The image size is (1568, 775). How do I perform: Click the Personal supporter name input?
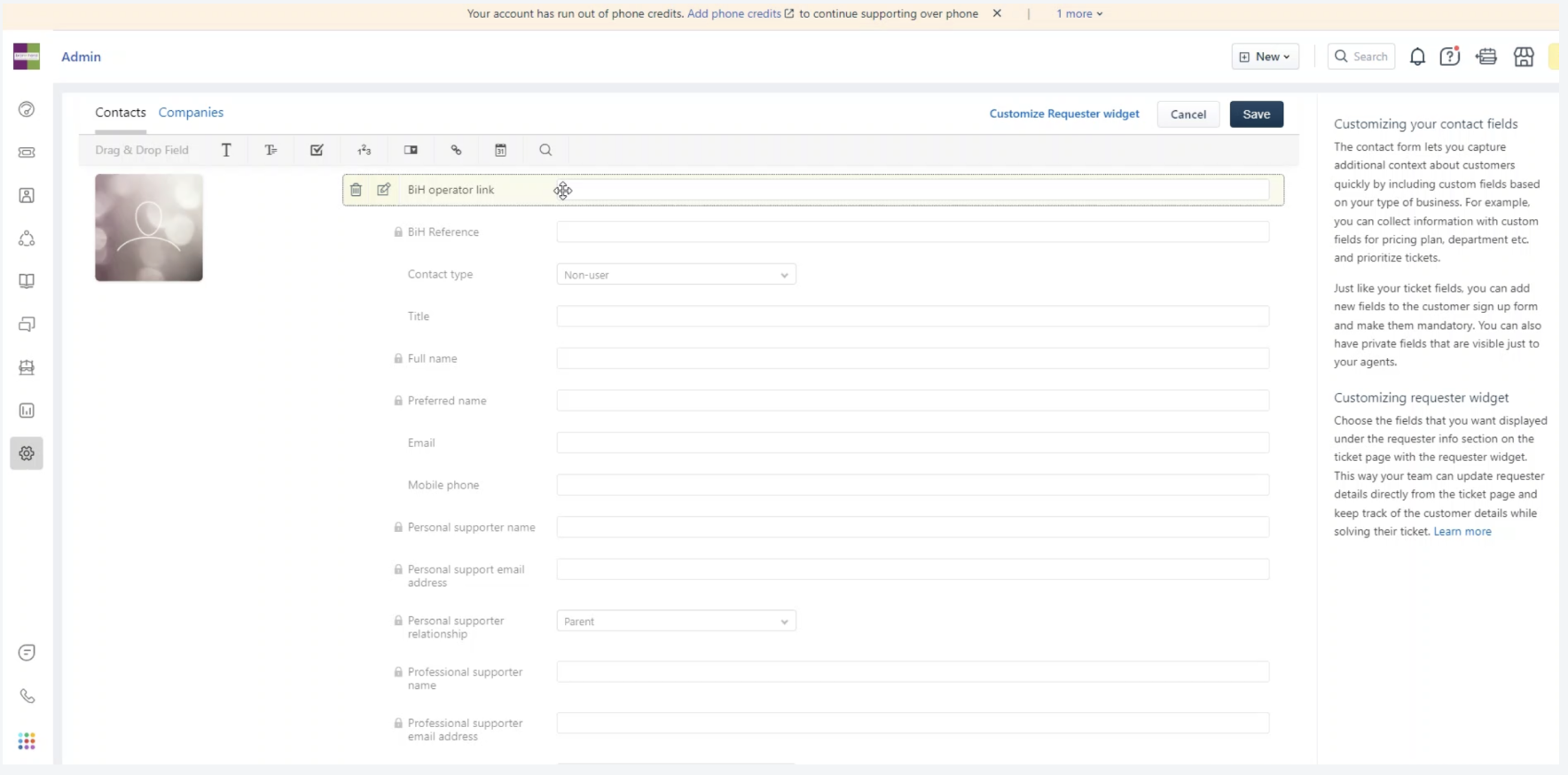[913, 527]
